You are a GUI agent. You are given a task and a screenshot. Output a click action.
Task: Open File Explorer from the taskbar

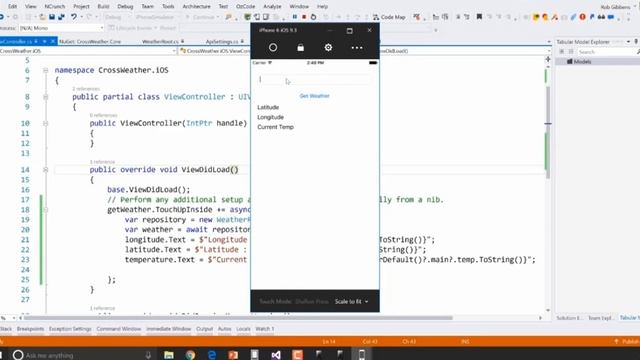[169, 355]
